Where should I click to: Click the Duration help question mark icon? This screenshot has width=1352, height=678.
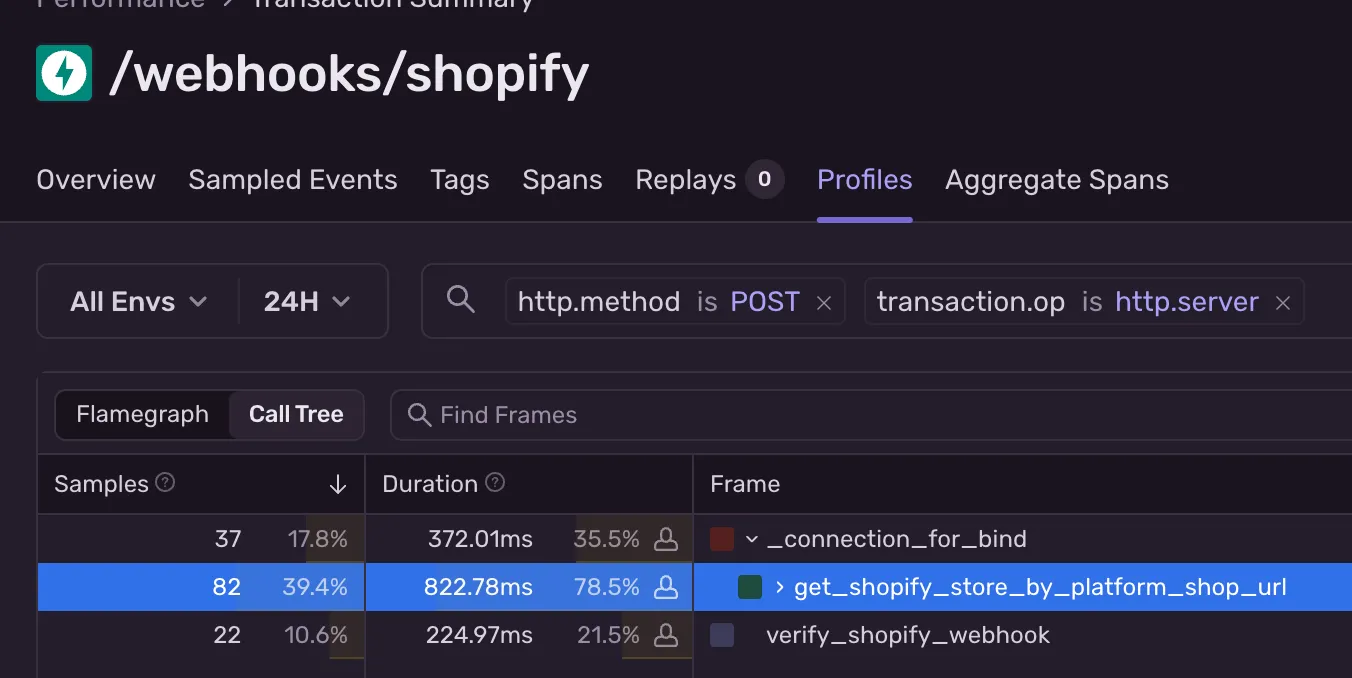(x=495, y=483)
